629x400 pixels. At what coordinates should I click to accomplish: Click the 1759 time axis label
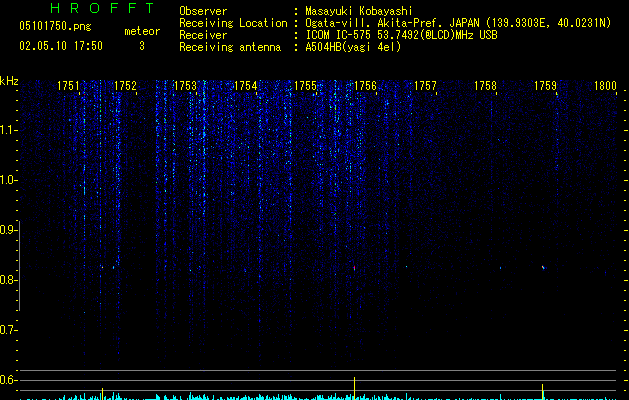(545, 86)
